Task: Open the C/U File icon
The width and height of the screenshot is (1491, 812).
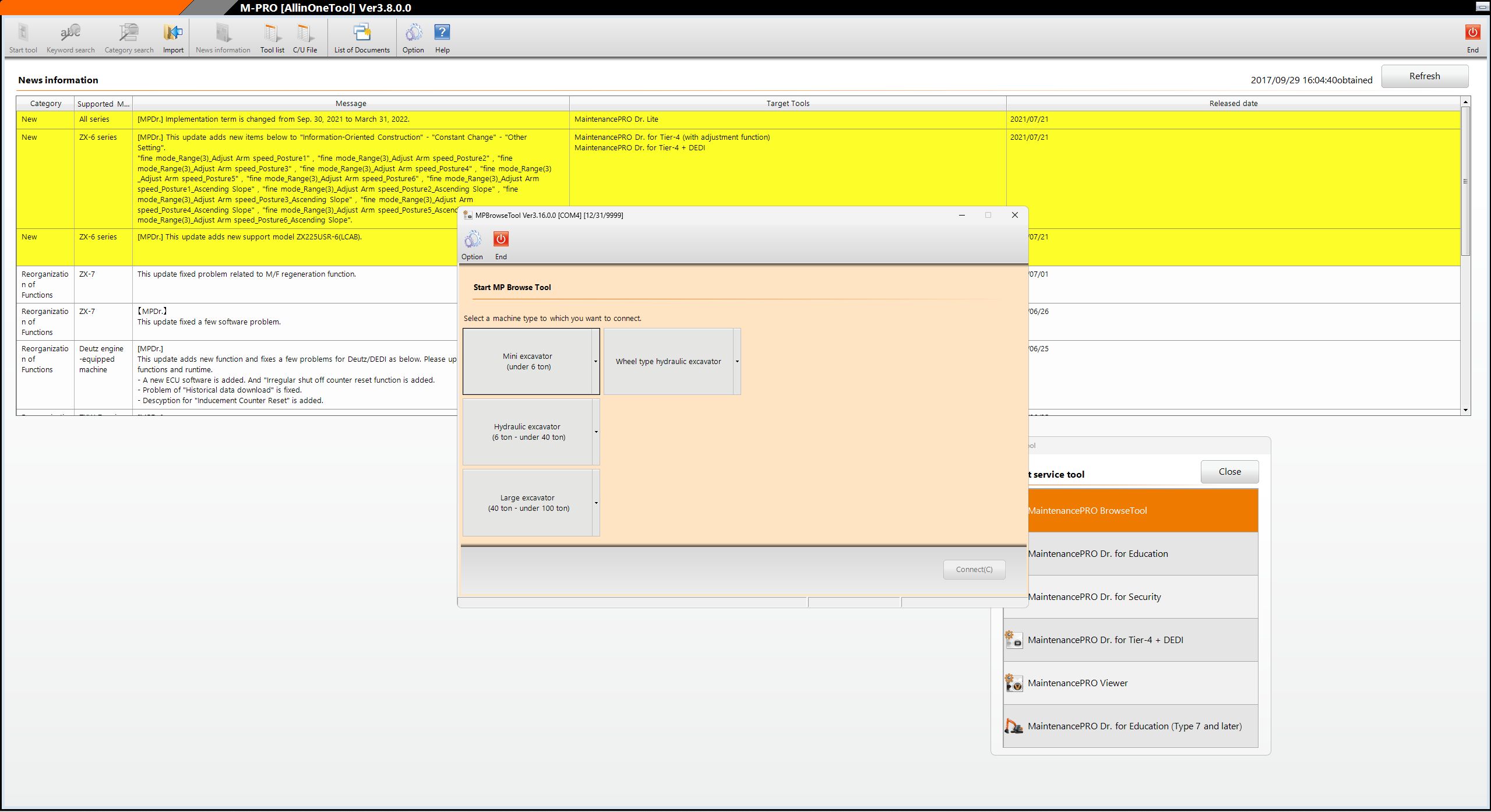Action: [x=305, y=33]
